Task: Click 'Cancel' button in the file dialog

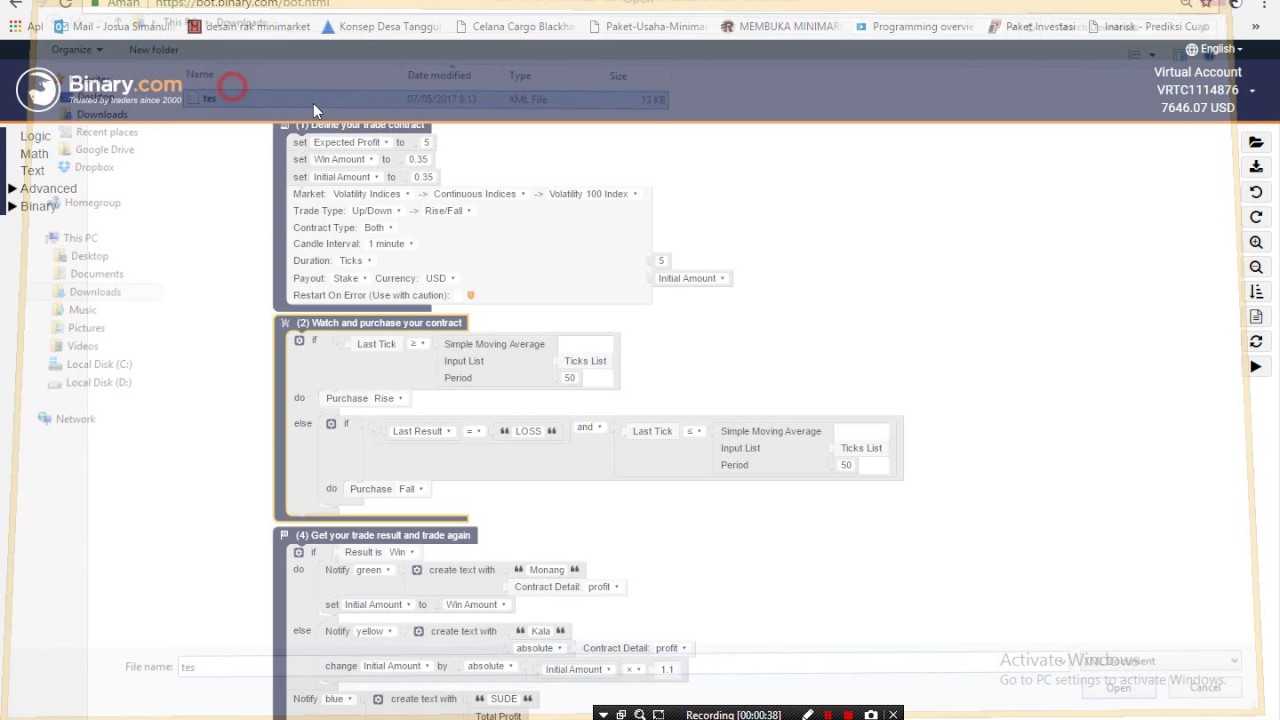Action: coord(1205,687)
